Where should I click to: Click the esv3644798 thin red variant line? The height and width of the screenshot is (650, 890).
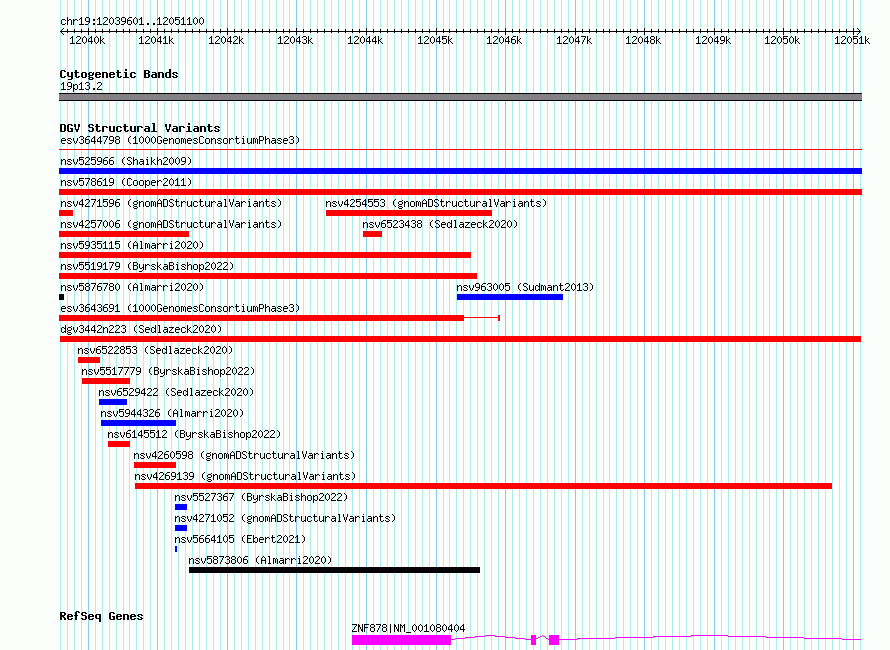460,150
